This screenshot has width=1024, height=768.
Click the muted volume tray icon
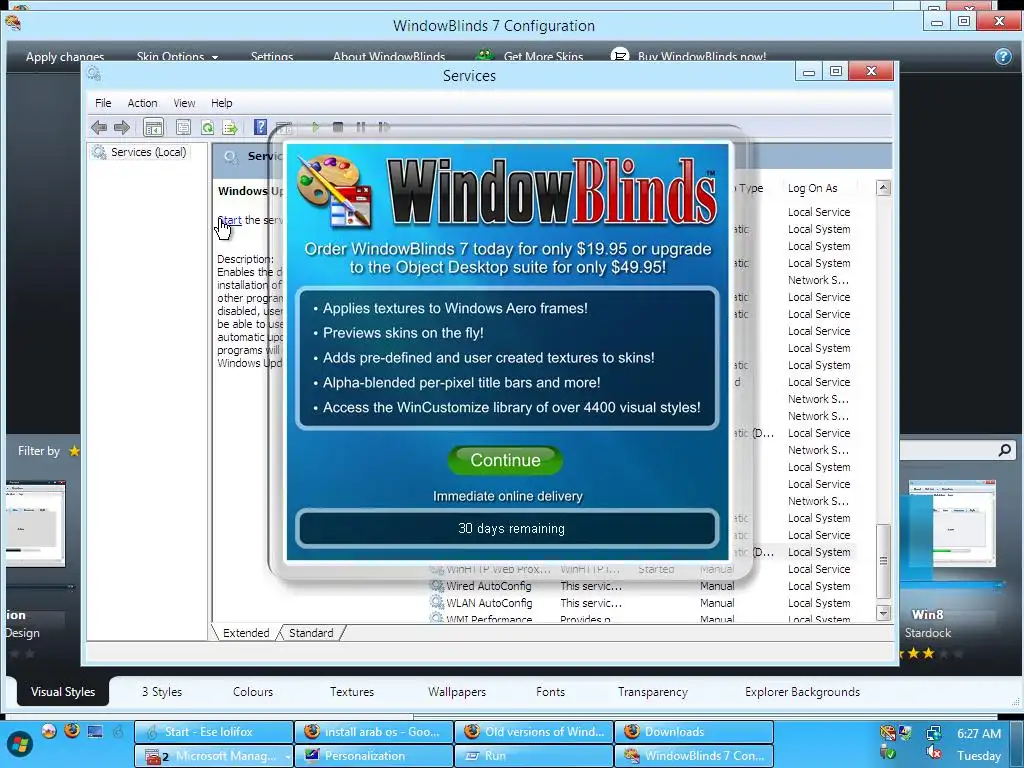[x=934, y=754]
